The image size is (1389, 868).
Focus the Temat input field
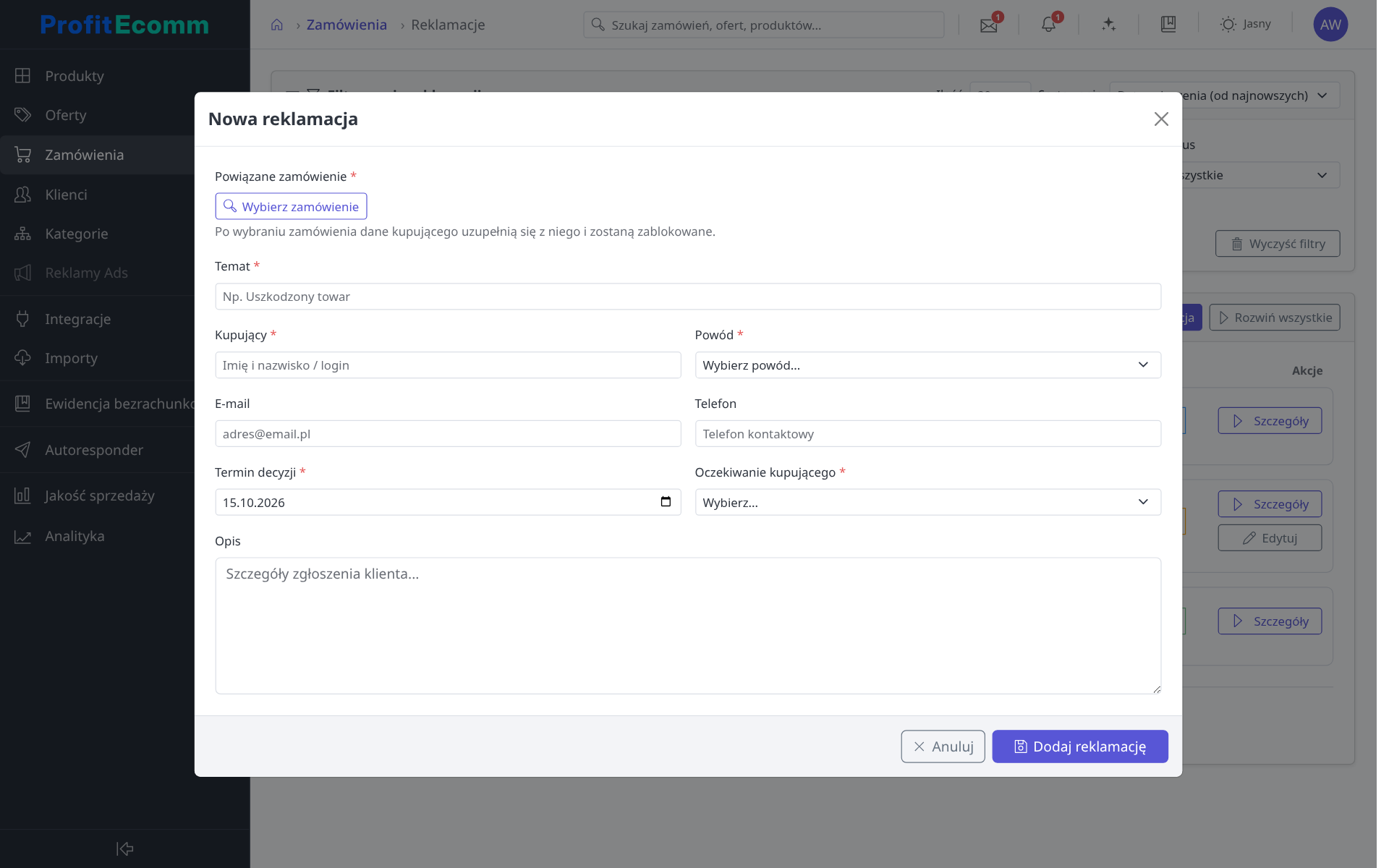pos(688,297)
